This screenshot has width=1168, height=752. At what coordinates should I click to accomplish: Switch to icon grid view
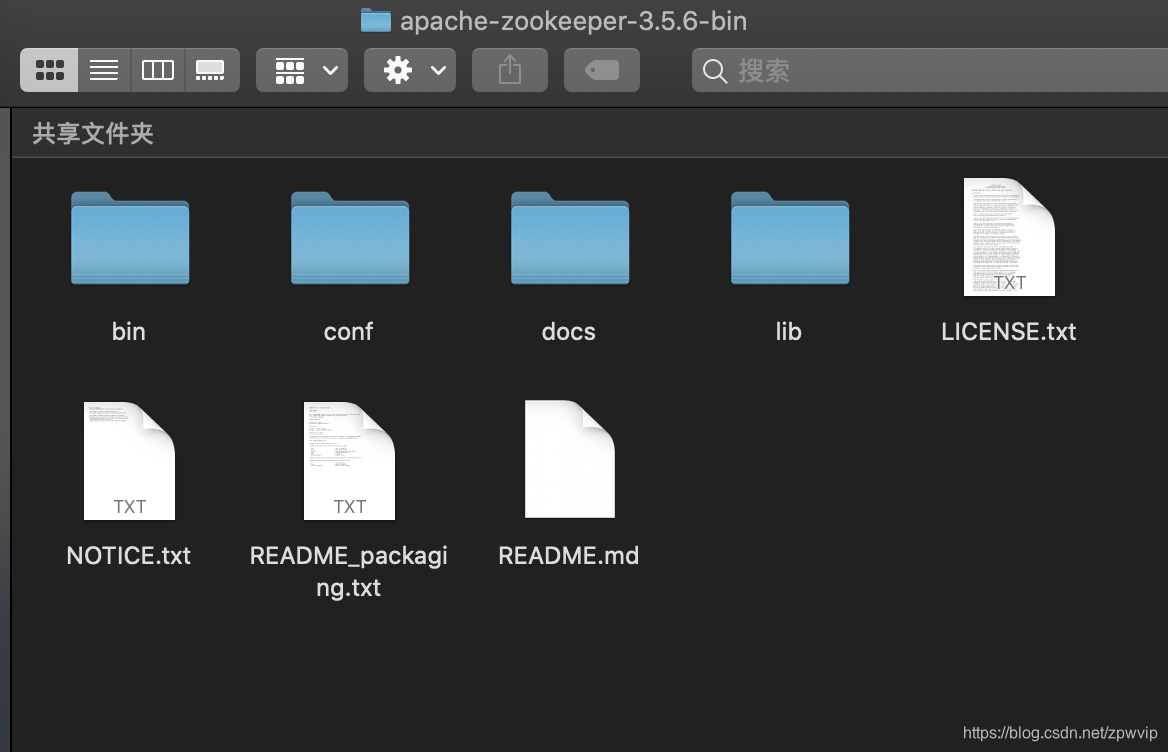tap(49, 70)
